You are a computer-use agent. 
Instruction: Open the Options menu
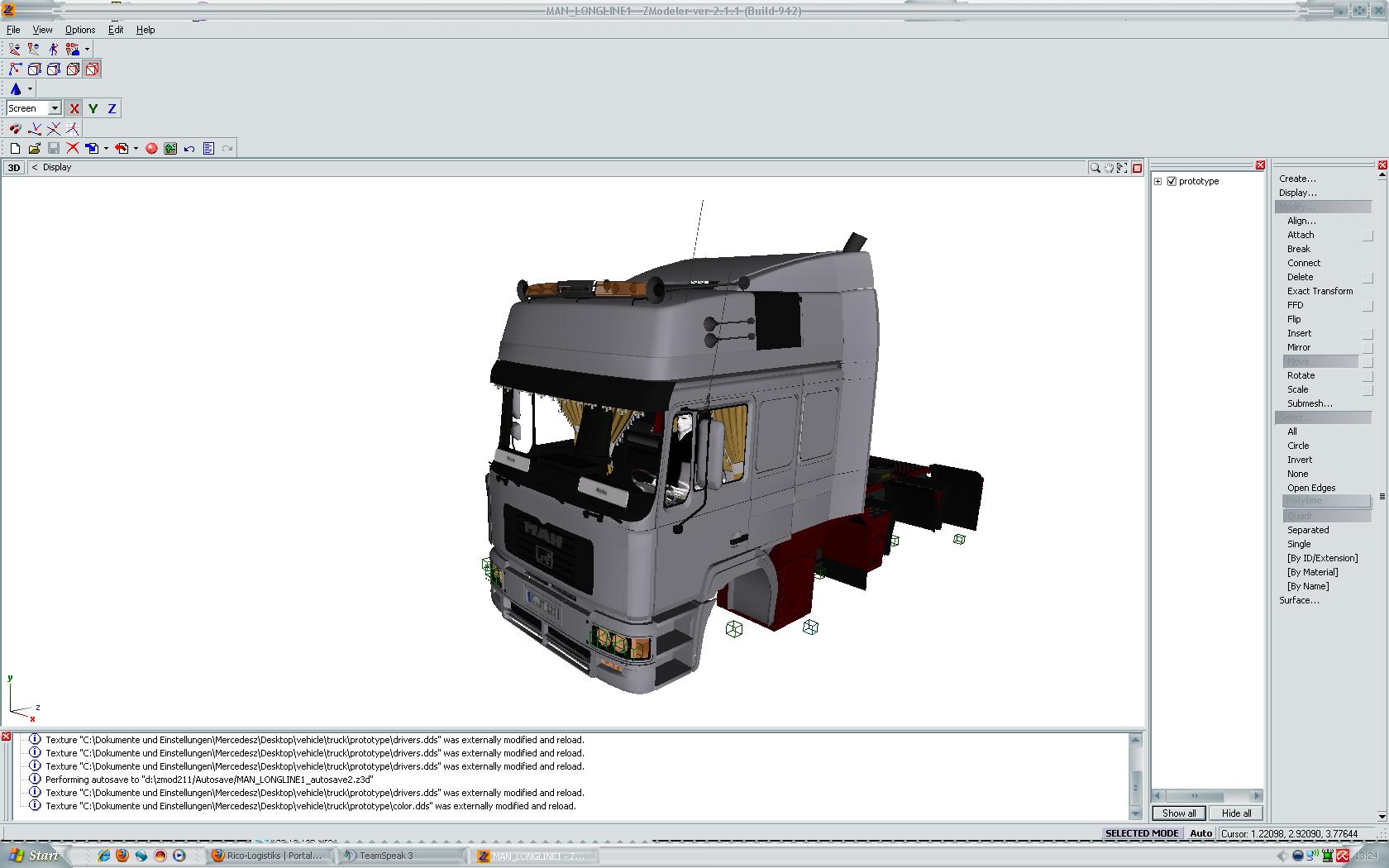80,30
